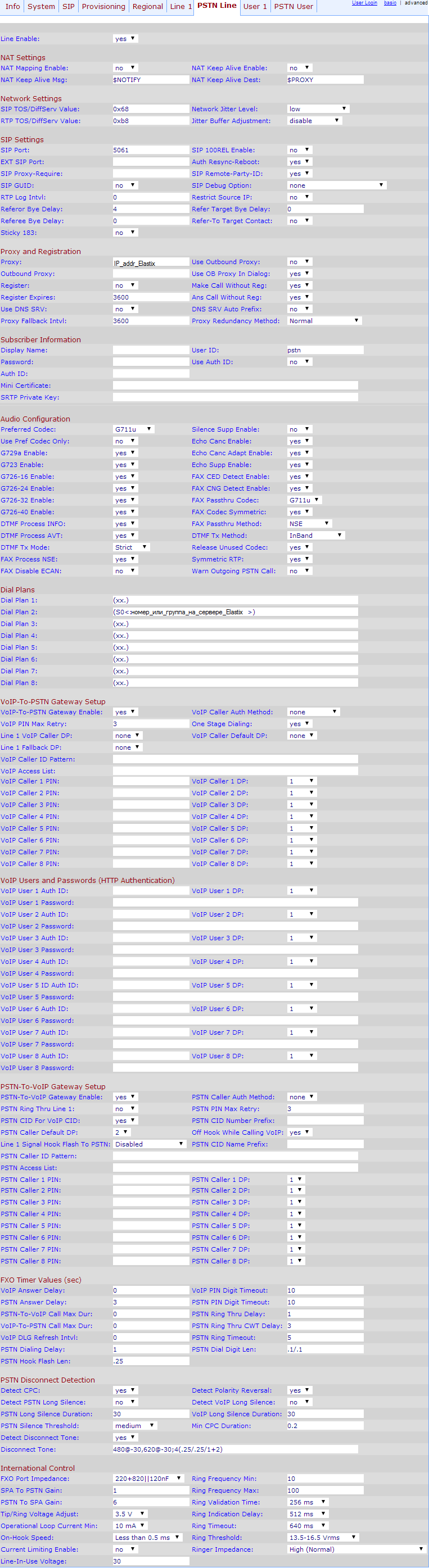
Task: Click the User ID field containing pstn
Action: click(x=325, y=351)
